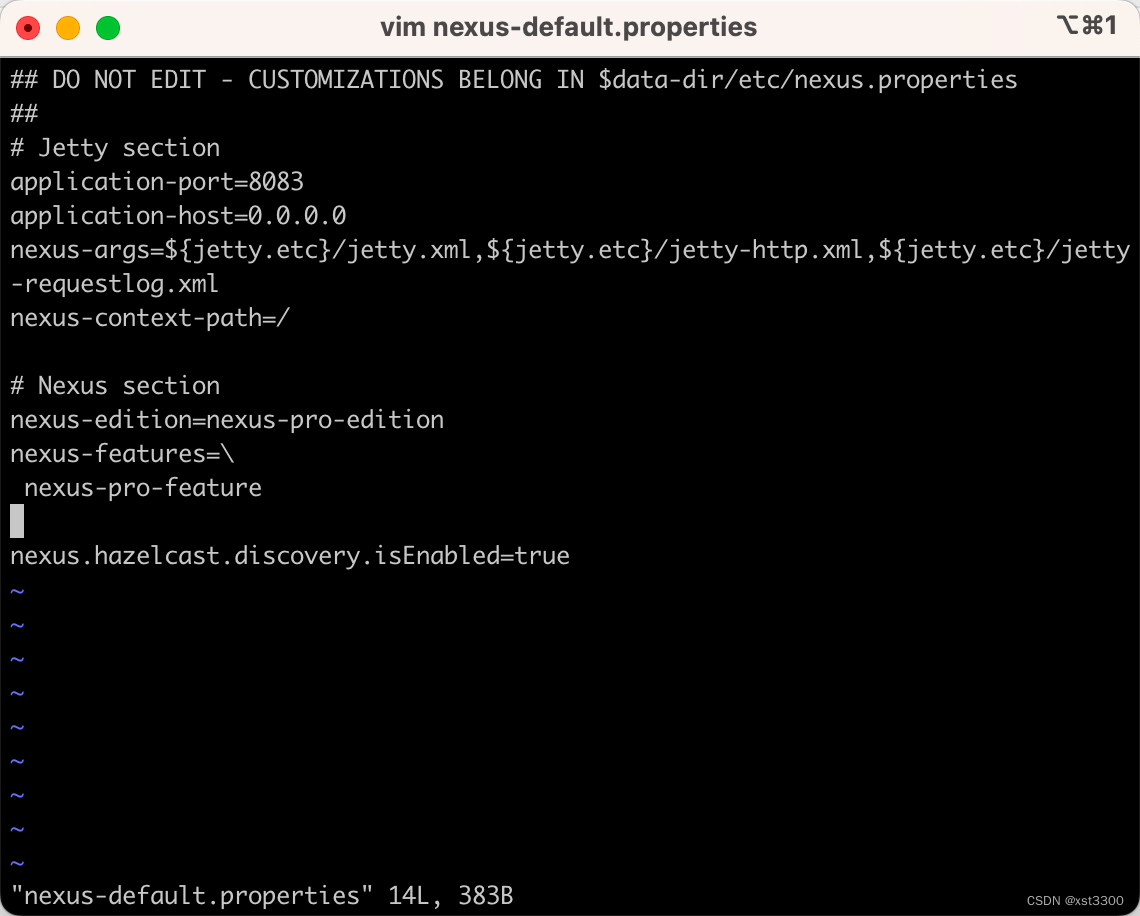Click the hazelcast discovery isEnabled=true setting

pos(289,555)
